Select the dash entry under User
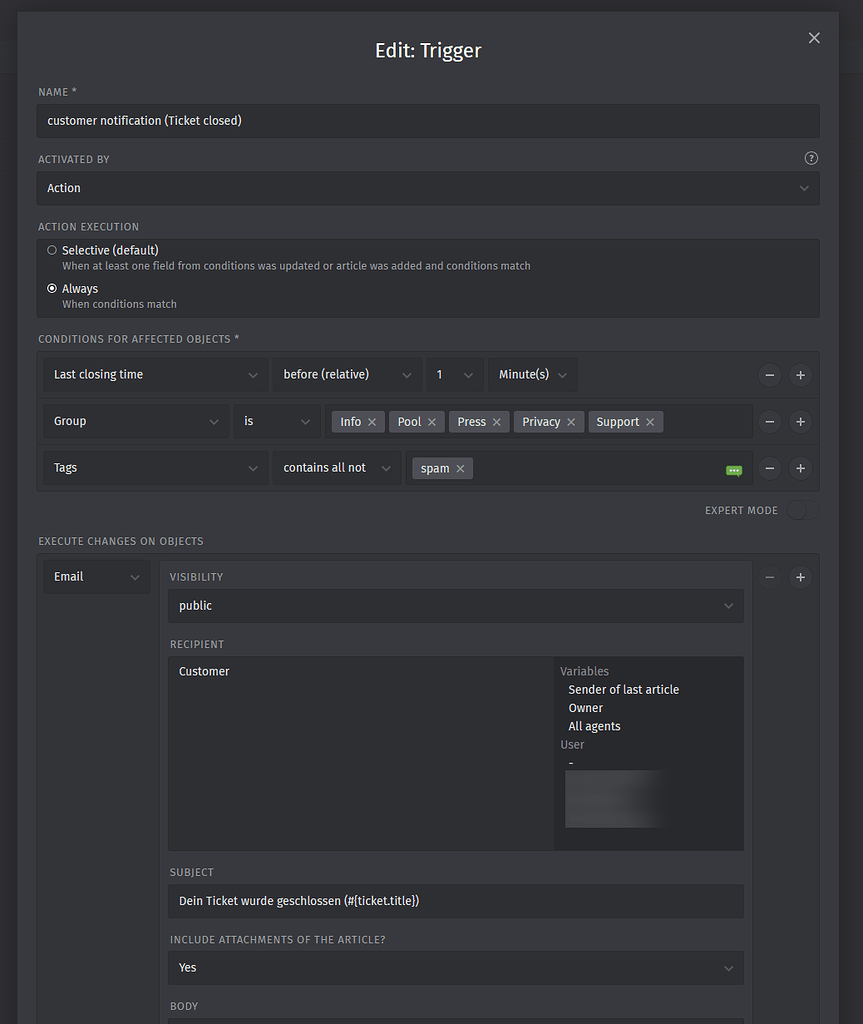This screenshot has width=863, height=1024. pos(571,763)
